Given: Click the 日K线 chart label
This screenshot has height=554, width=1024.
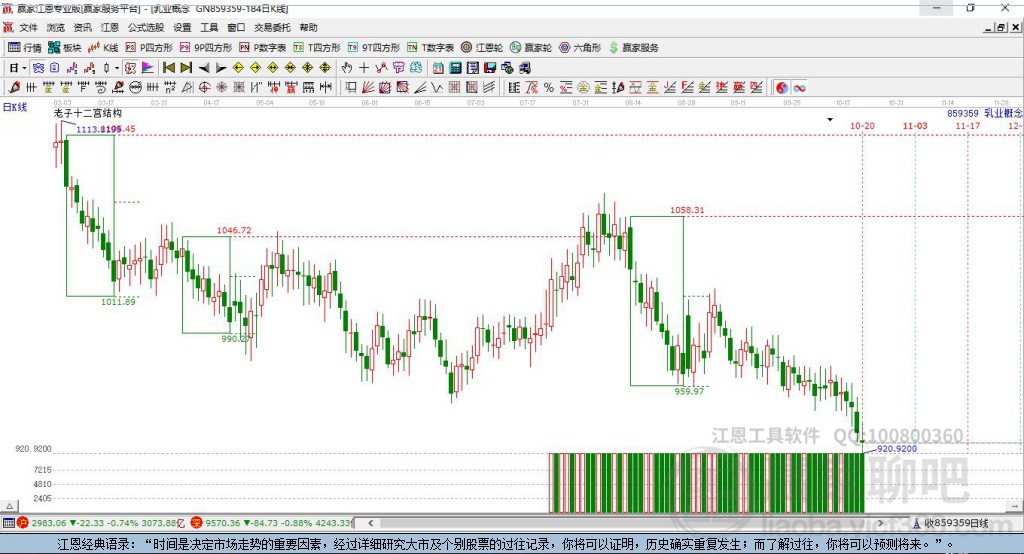Looking at the screenshot, I should 15,107.
